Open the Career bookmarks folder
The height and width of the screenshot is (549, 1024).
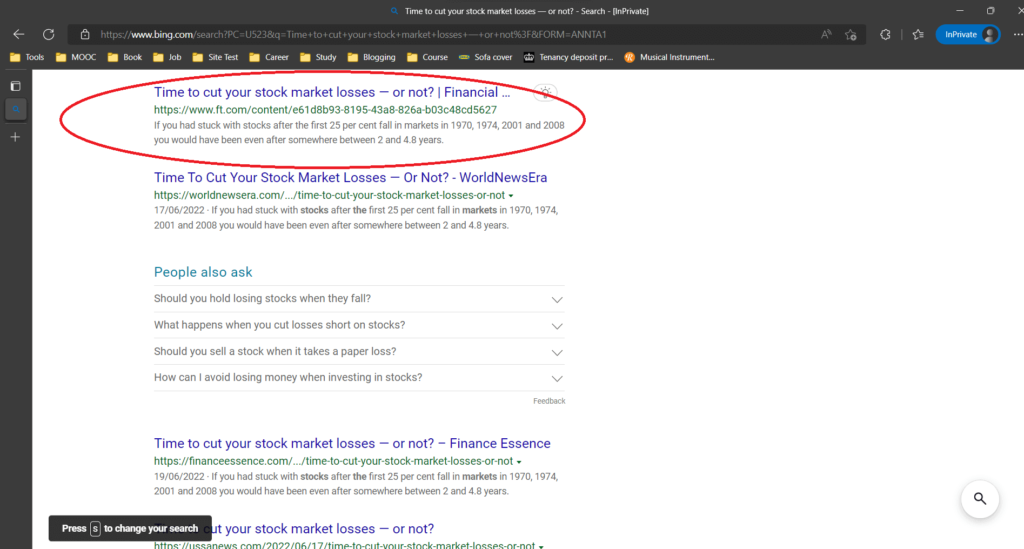click(268, 57)
